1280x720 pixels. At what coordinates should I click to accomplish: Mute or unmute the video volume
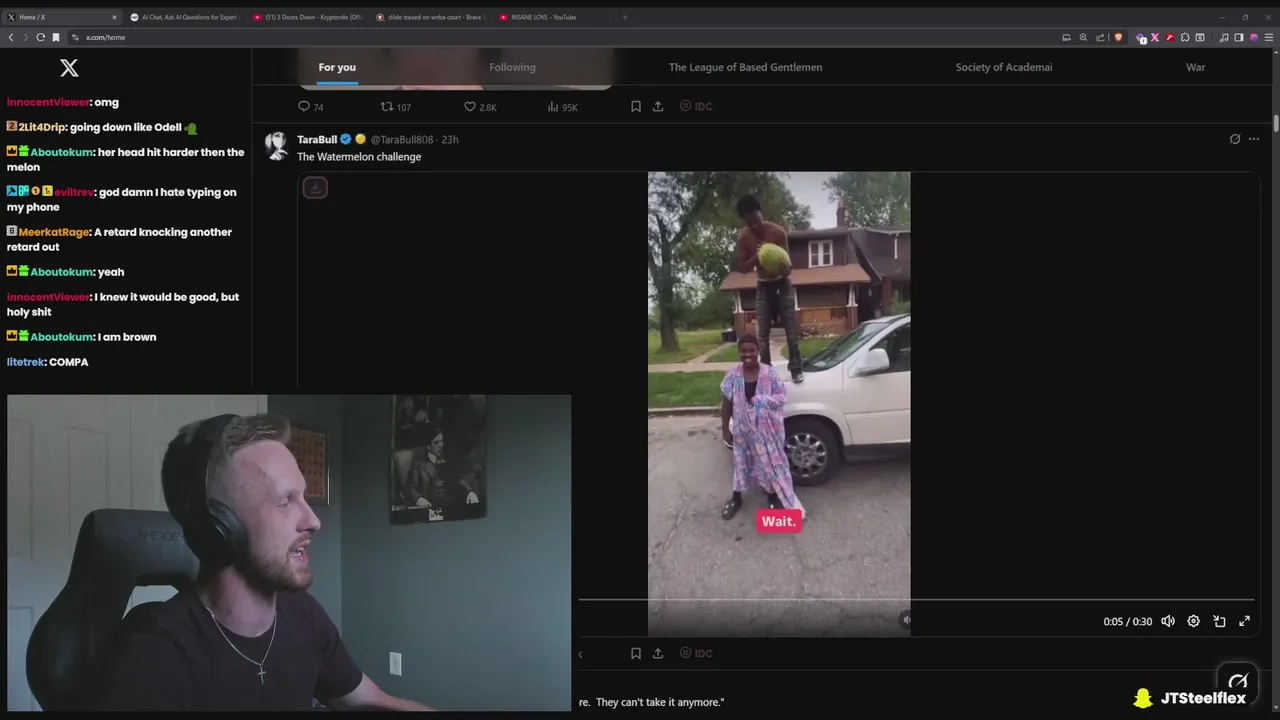[1167, 621]
